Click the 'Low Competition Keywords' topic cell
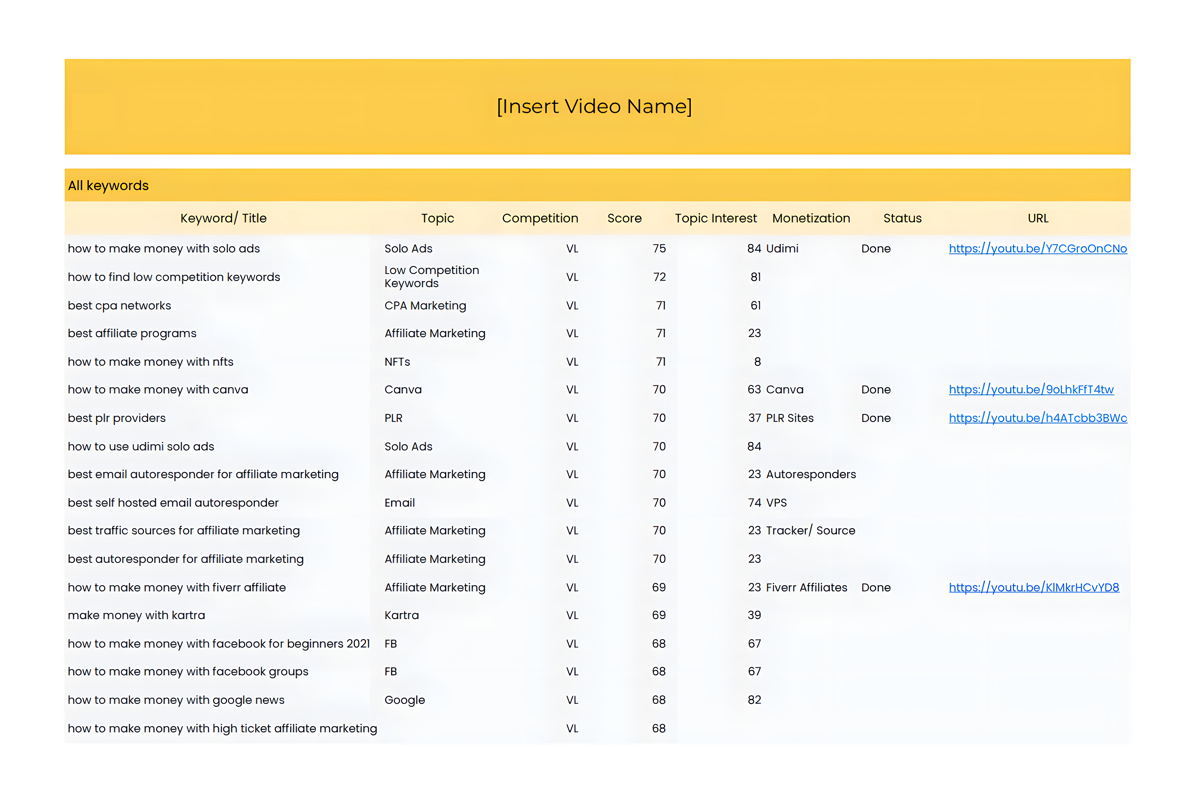The width and height of the screenshot is (1200, 800). [431, 277]
